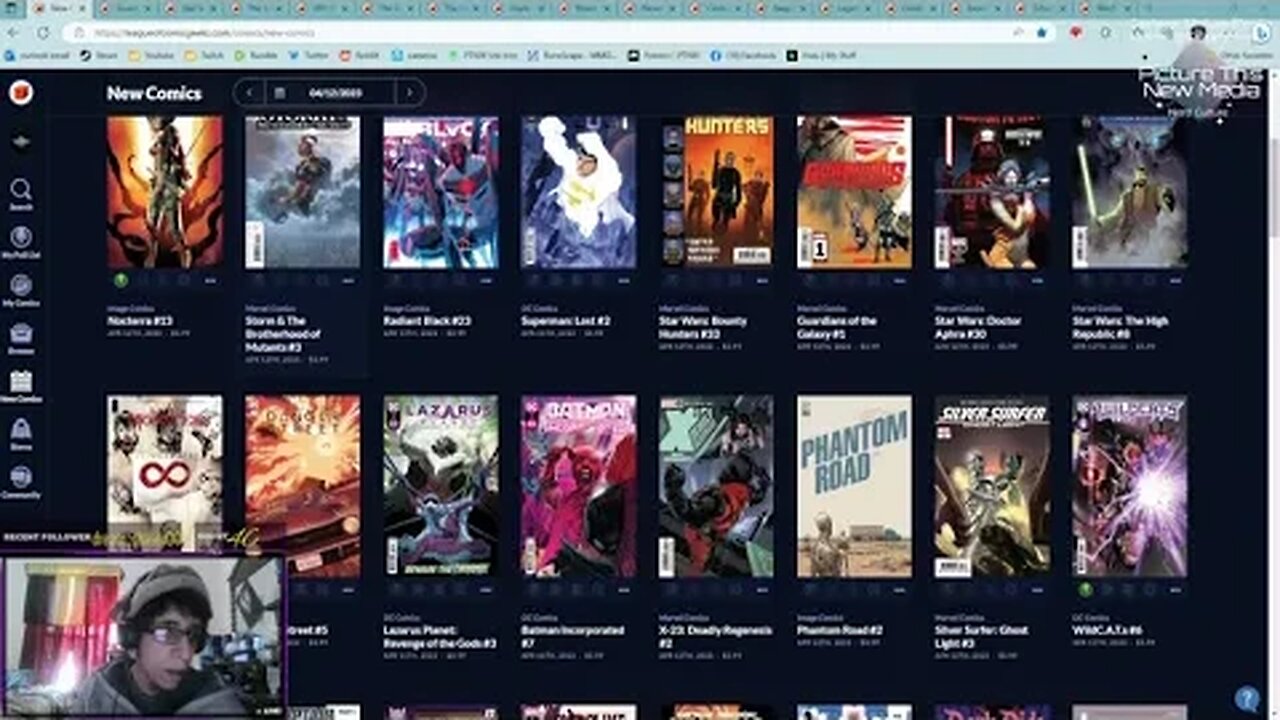Open My Comics in the sidebar
This screenshot has height=720, width=1280.
pos(21,291)
